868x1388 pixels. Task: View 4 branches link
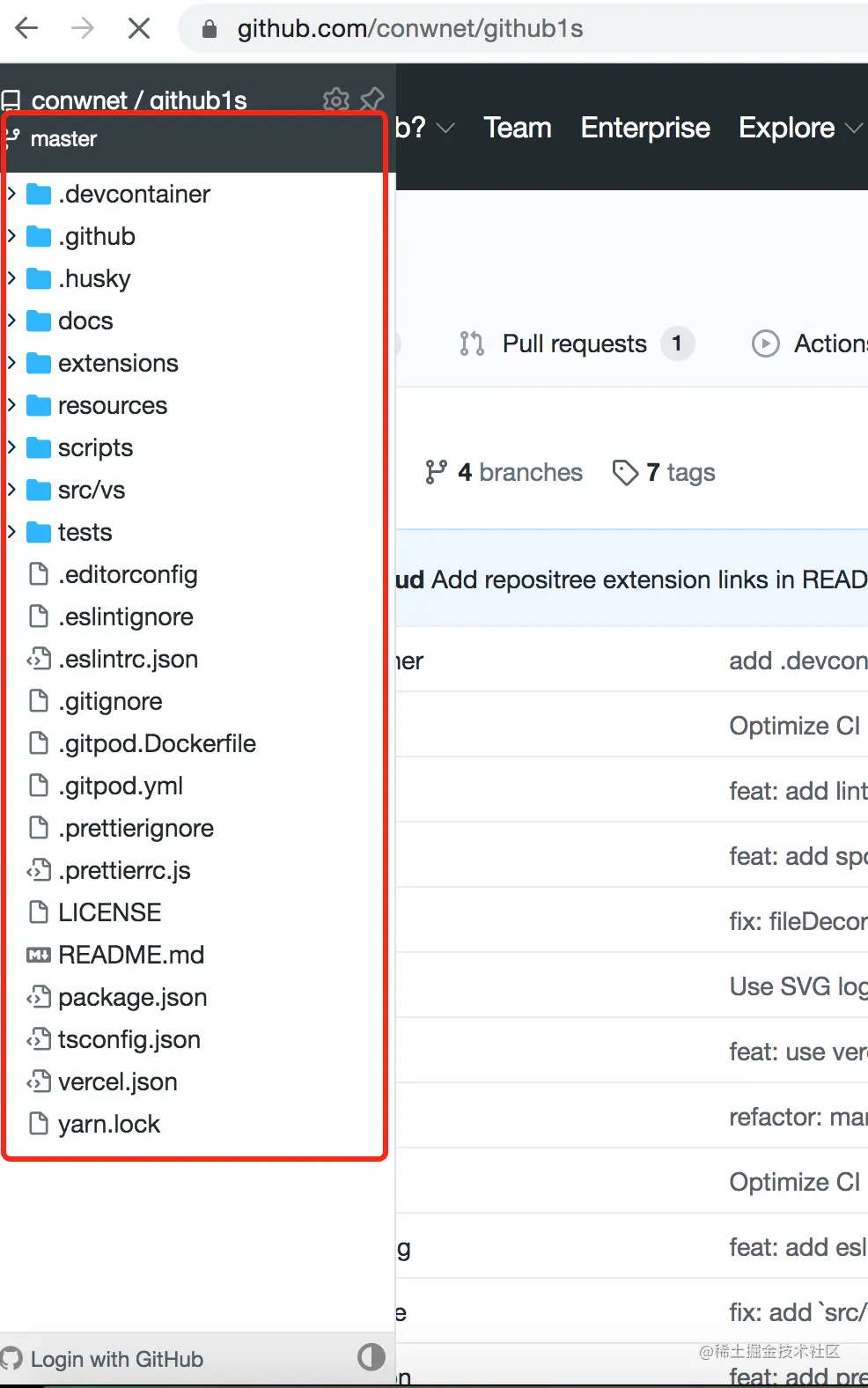[x=504, y=472]
